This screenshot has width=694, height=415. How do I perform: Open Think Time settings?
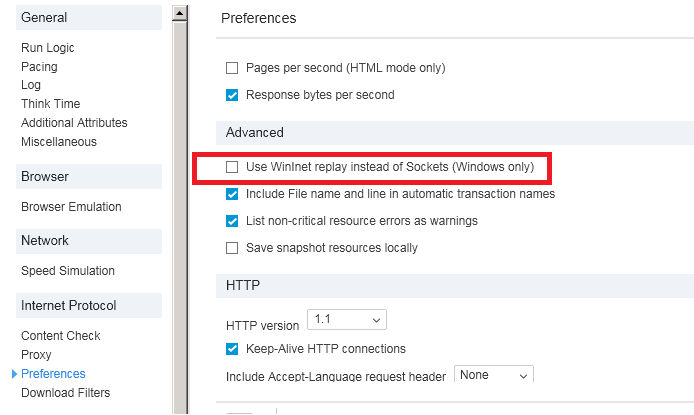coord(50,104)
